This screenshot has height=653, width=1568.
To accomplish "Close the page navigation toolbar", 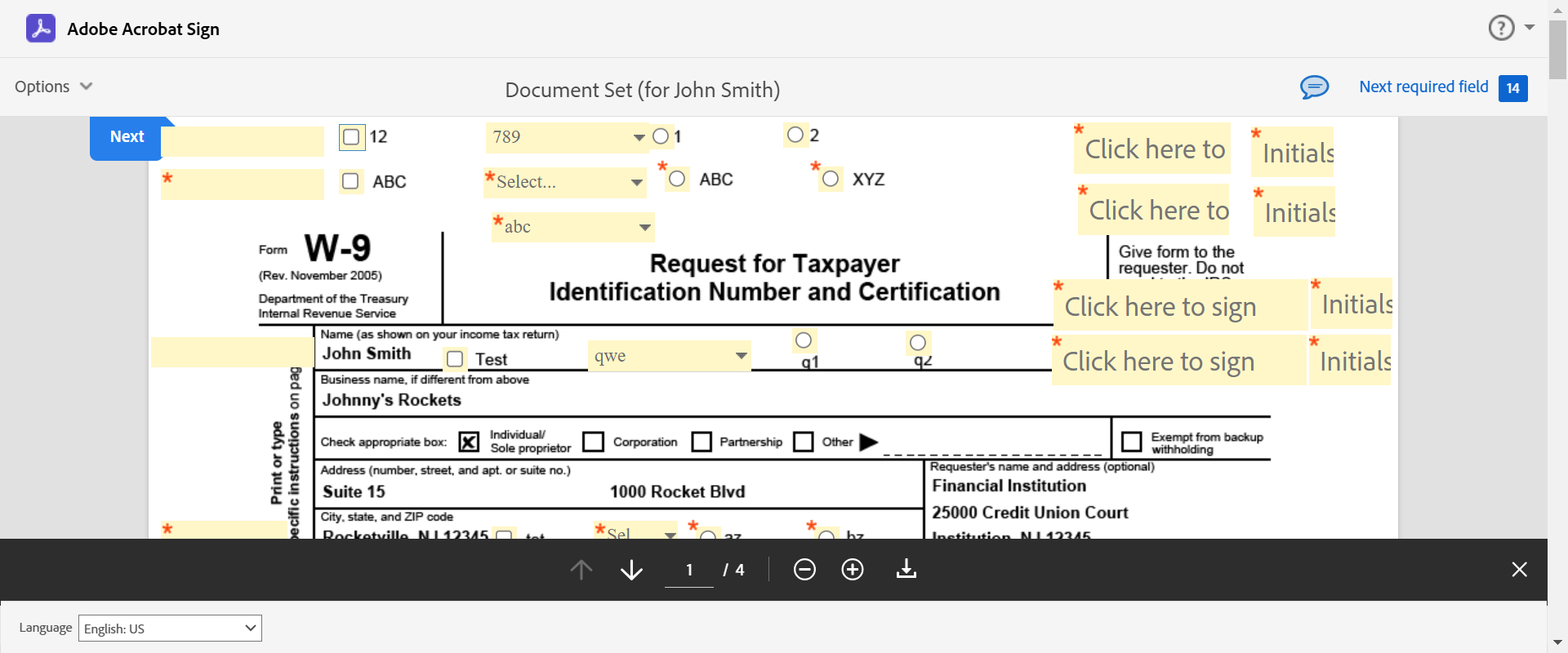I will 1519,570.
